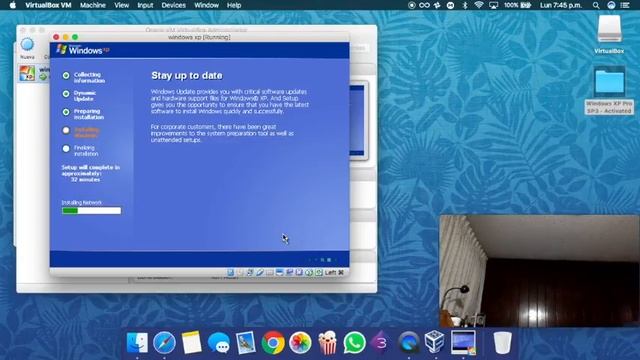This screenshot has width=640, height=360.
Task: Click the Bluetooth menu bar icon
Action: pos(464,5)
